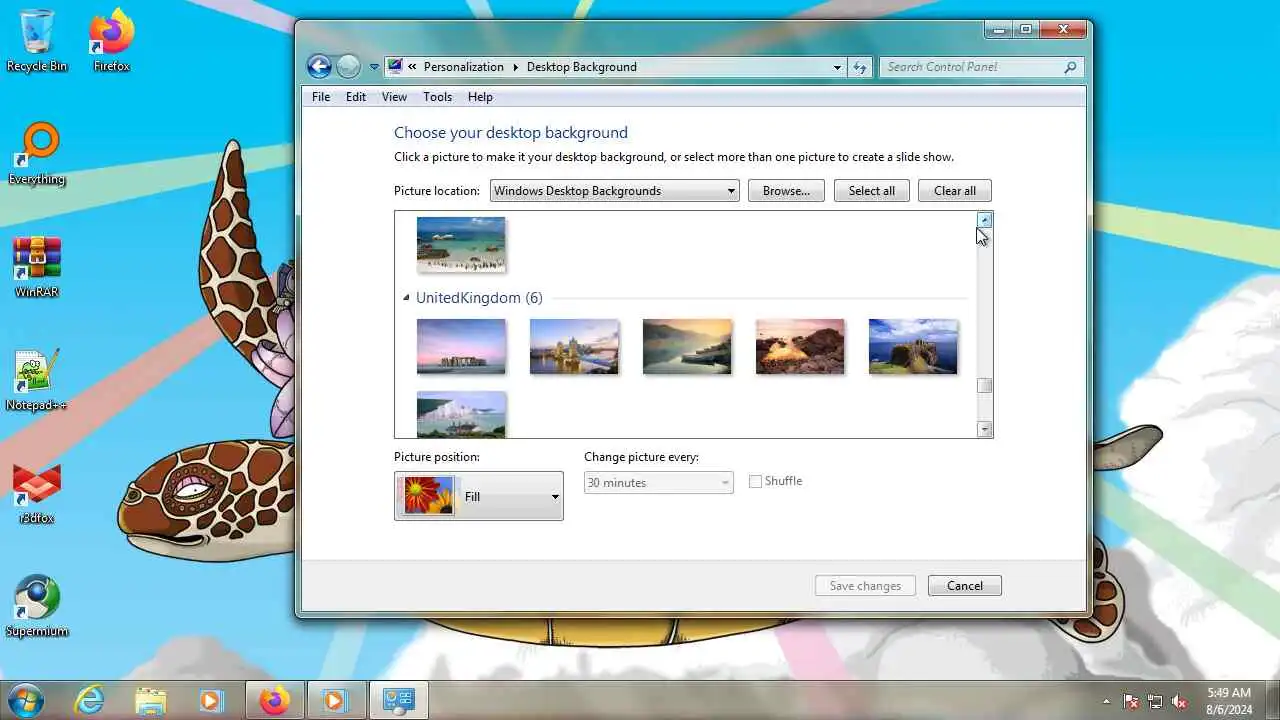This screenshot has width=1280, height=720.
Task: Click Save changes button
Action: tap(865, 586)
